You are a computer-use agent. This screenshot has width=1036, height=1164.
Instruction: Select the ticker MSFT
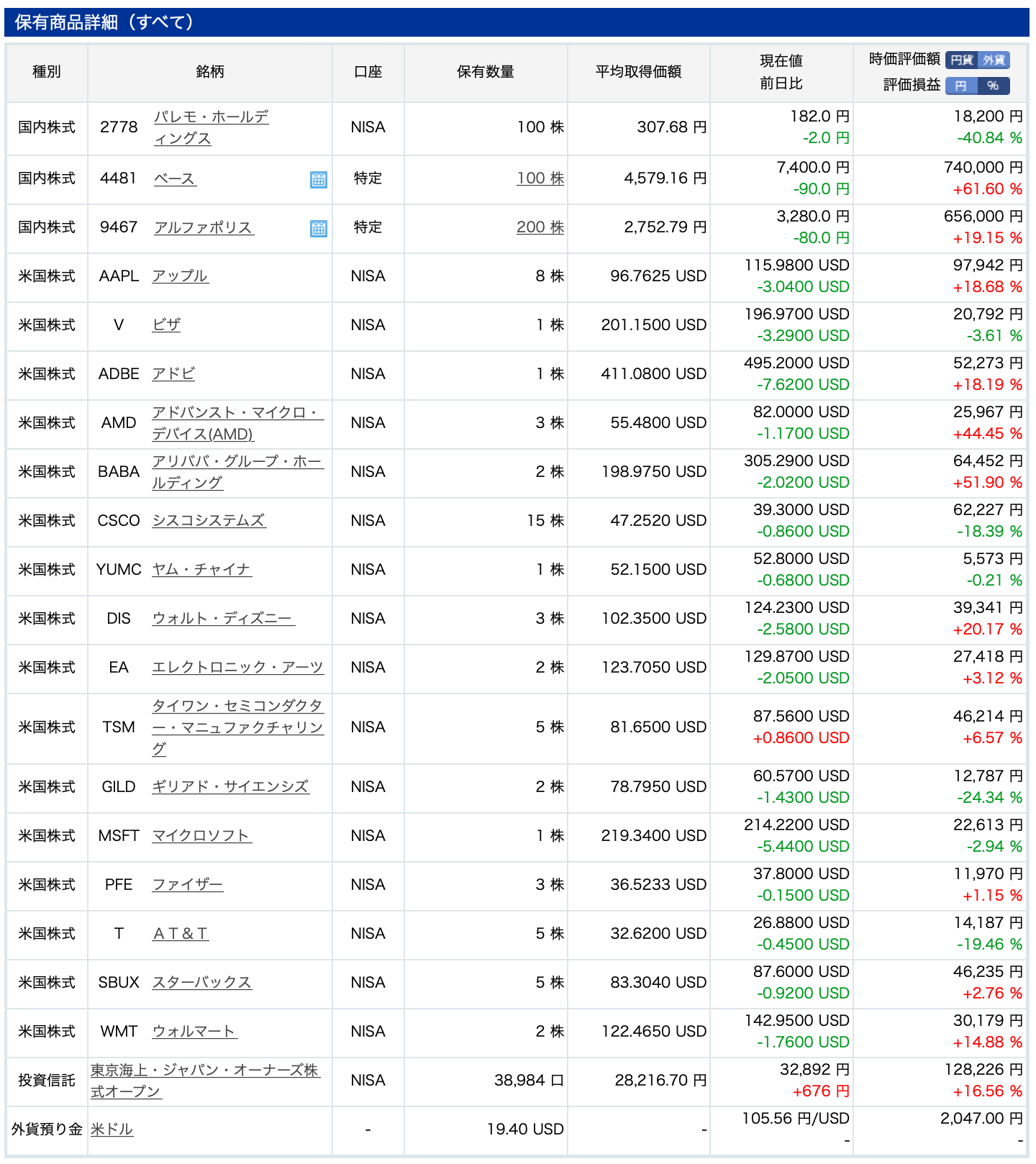119,836
